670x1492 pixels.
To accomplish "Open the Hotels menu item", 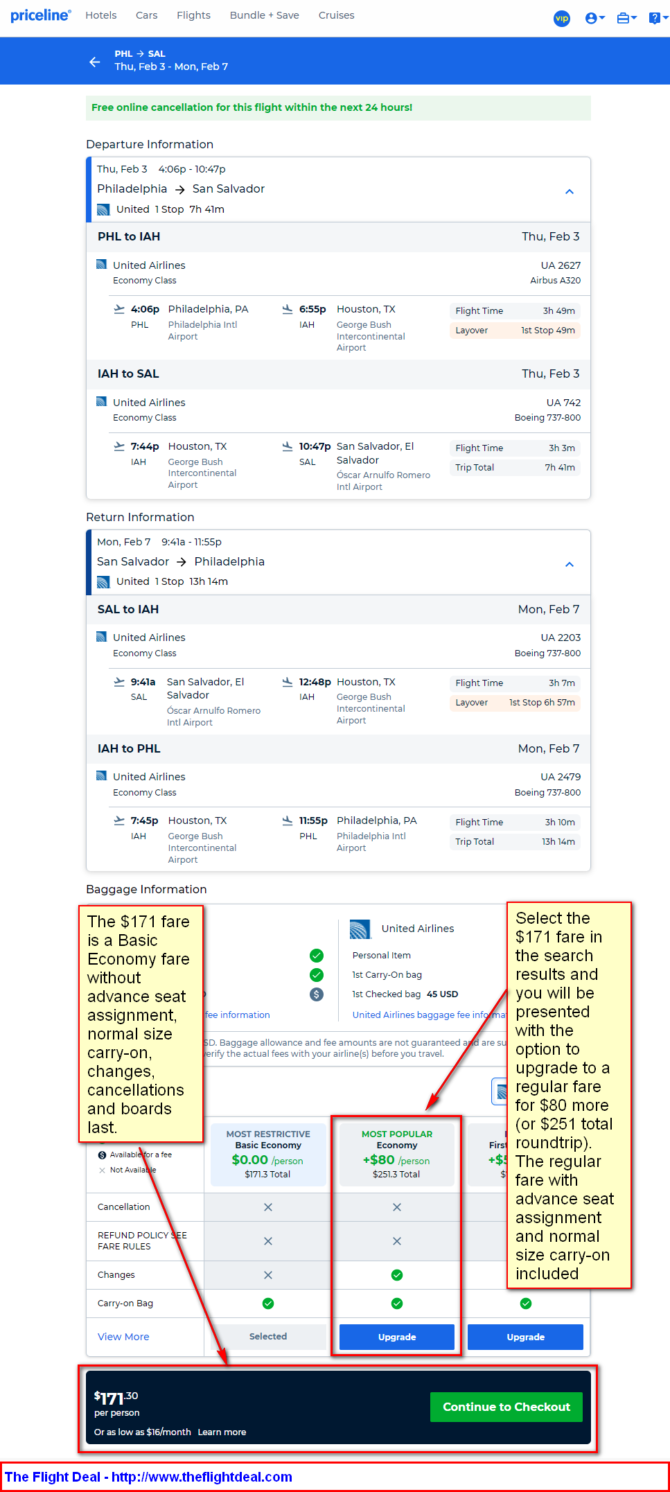I will [101, 16].
